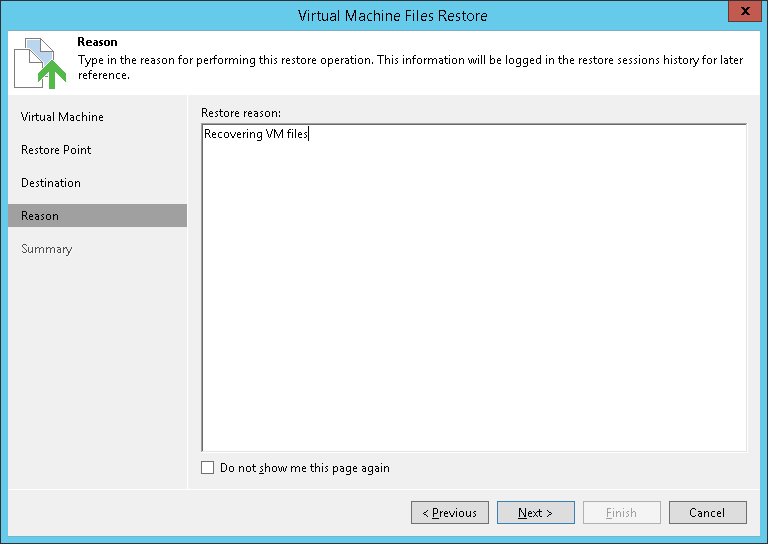The width and height of the screenshot is (768, 544).
Task: Switch to the Destination step
Action: 51,183
